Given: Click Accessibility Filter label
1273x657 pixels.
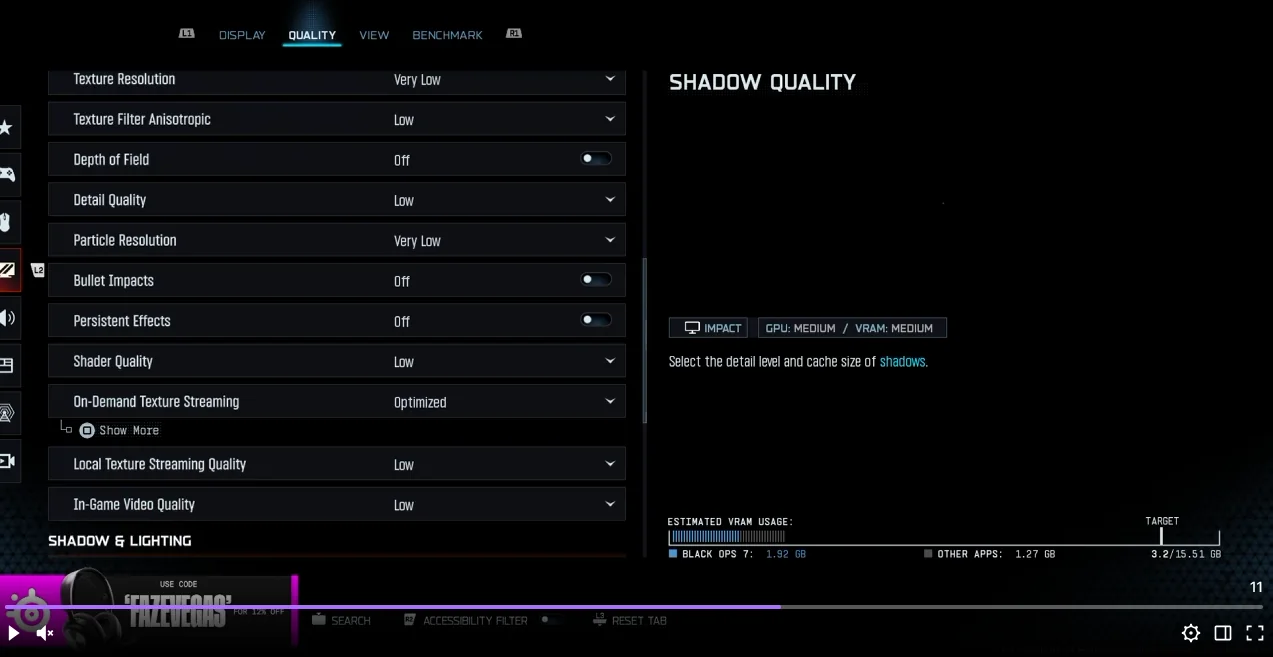Looking at the screenshot, I should click(x=475, y=621).
